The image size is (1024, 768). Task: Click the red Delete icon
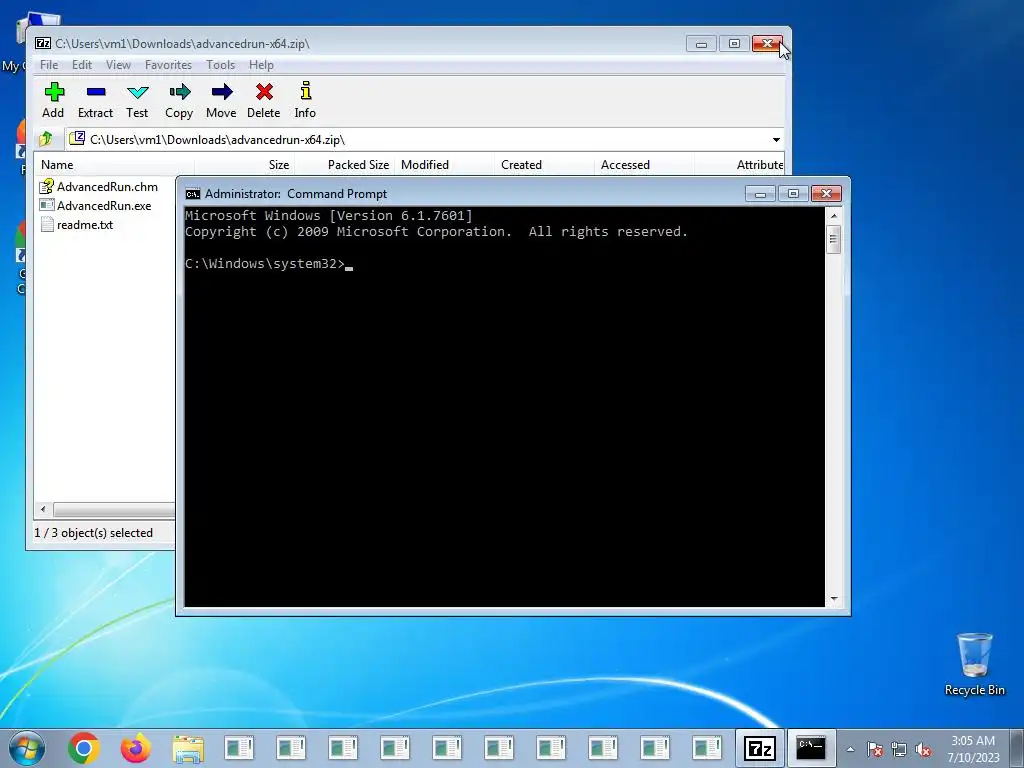(264, 101)
